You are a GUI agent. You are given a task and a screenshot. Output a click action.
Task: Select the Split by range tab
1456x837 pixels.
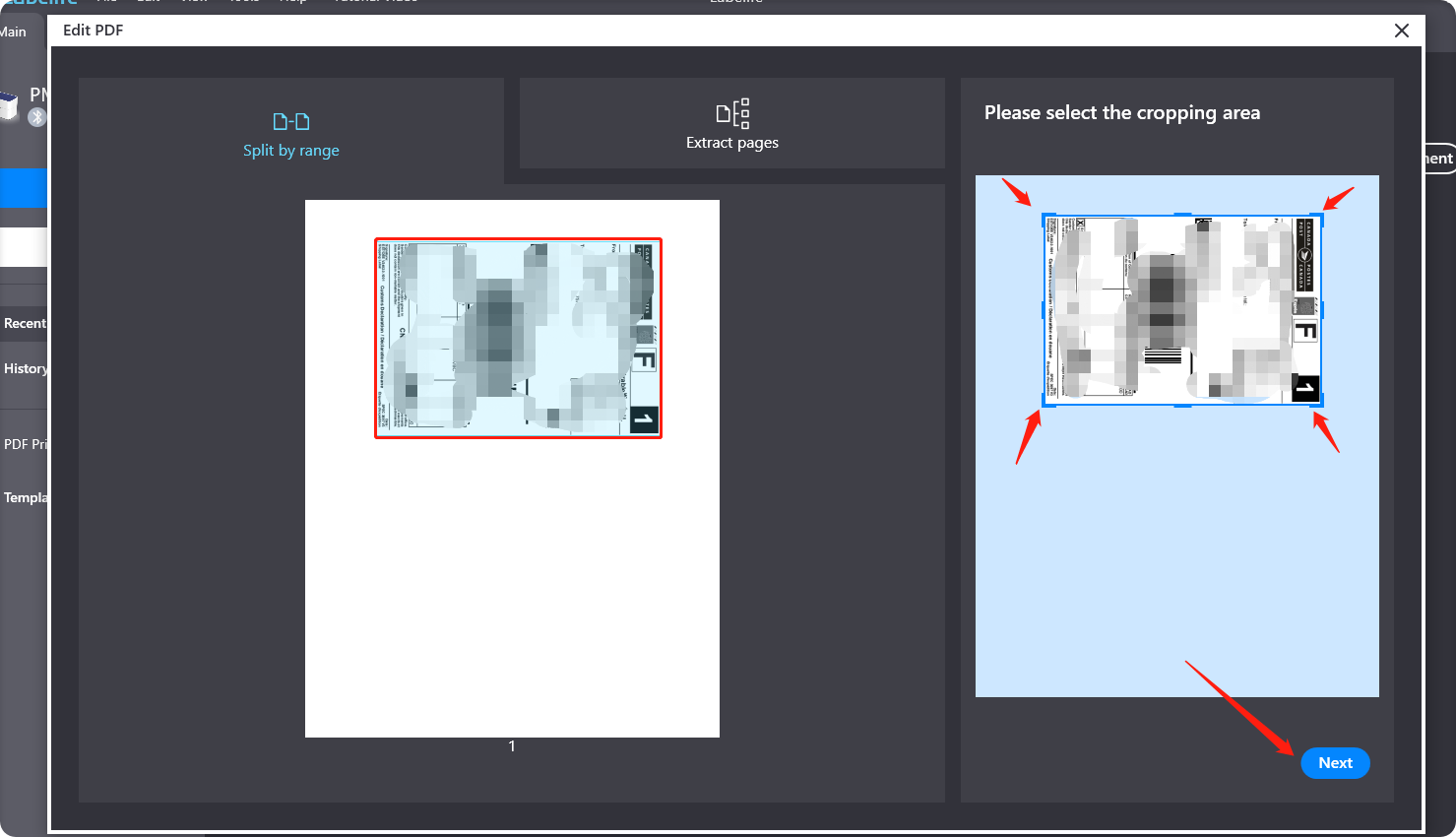click(x=291, y=131)
